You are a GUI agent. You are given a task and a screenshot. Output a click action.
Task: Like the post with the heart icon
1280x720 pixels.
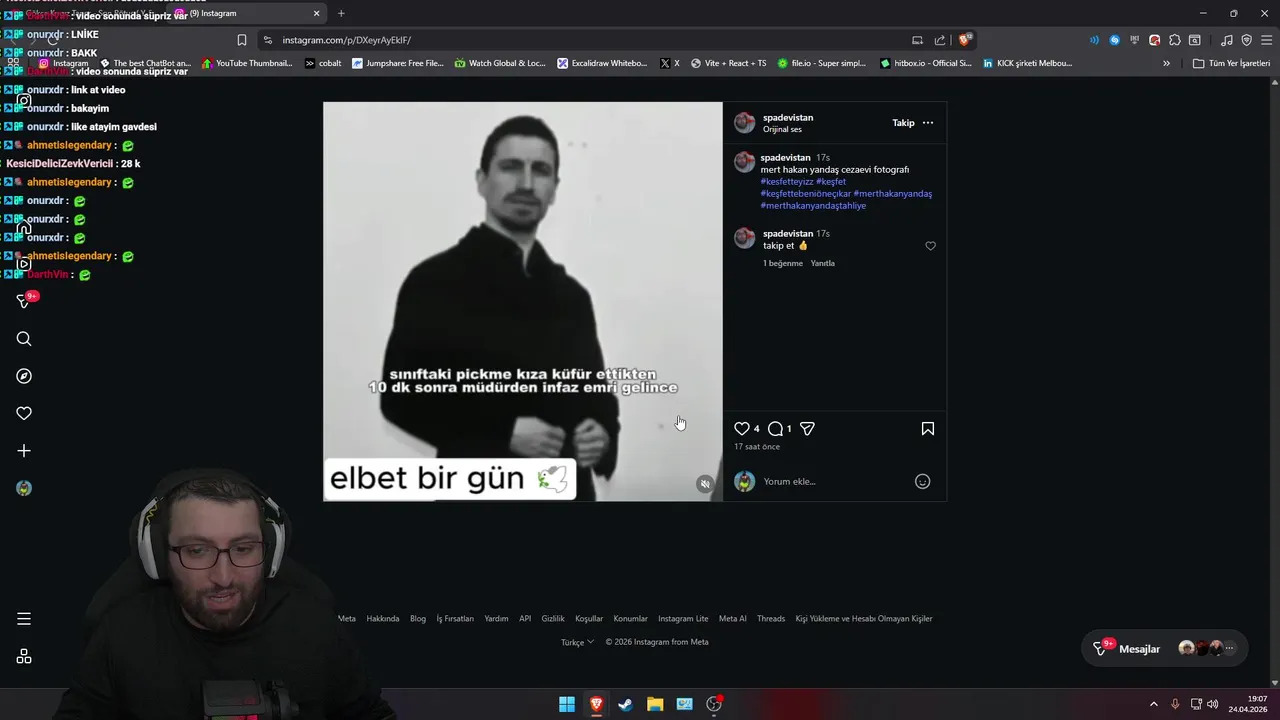pyautogui.click(x=742, y=429)
